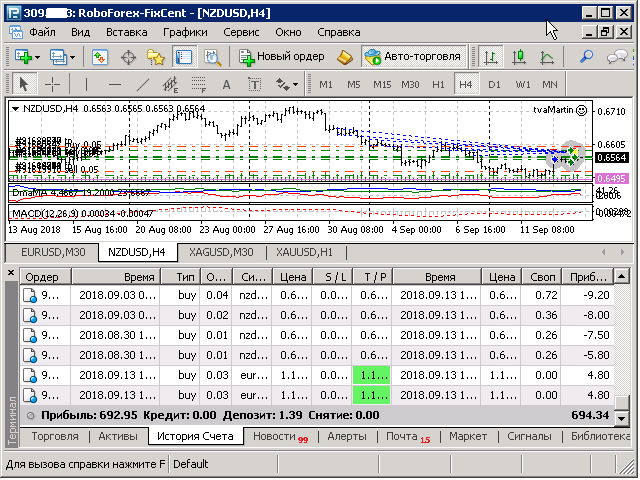Open the Market Watch window icon
The width and height of the screenshot is (640, 480).
click(x=100, y=57)
